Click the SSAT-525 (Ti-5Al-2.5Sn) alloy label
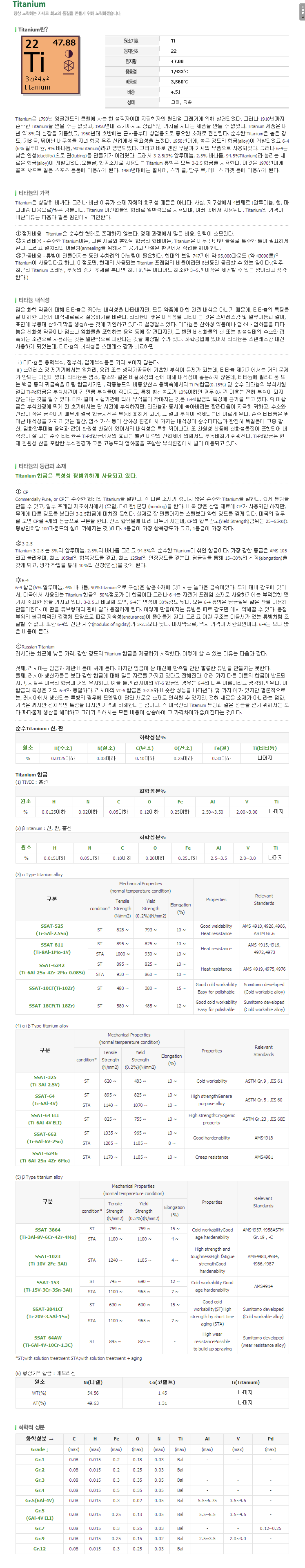Viewport: 305px width, 1568px height. [x=51, y=929]
